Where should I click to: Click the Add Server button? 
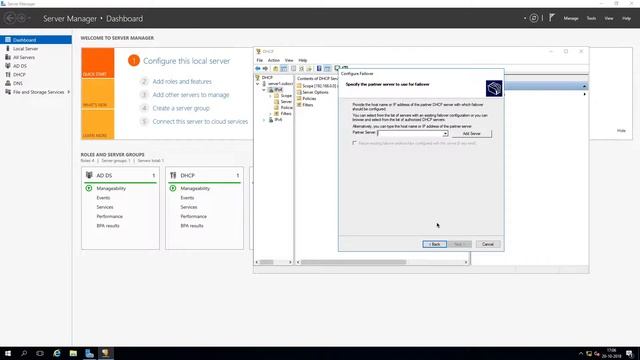[471, 133]
